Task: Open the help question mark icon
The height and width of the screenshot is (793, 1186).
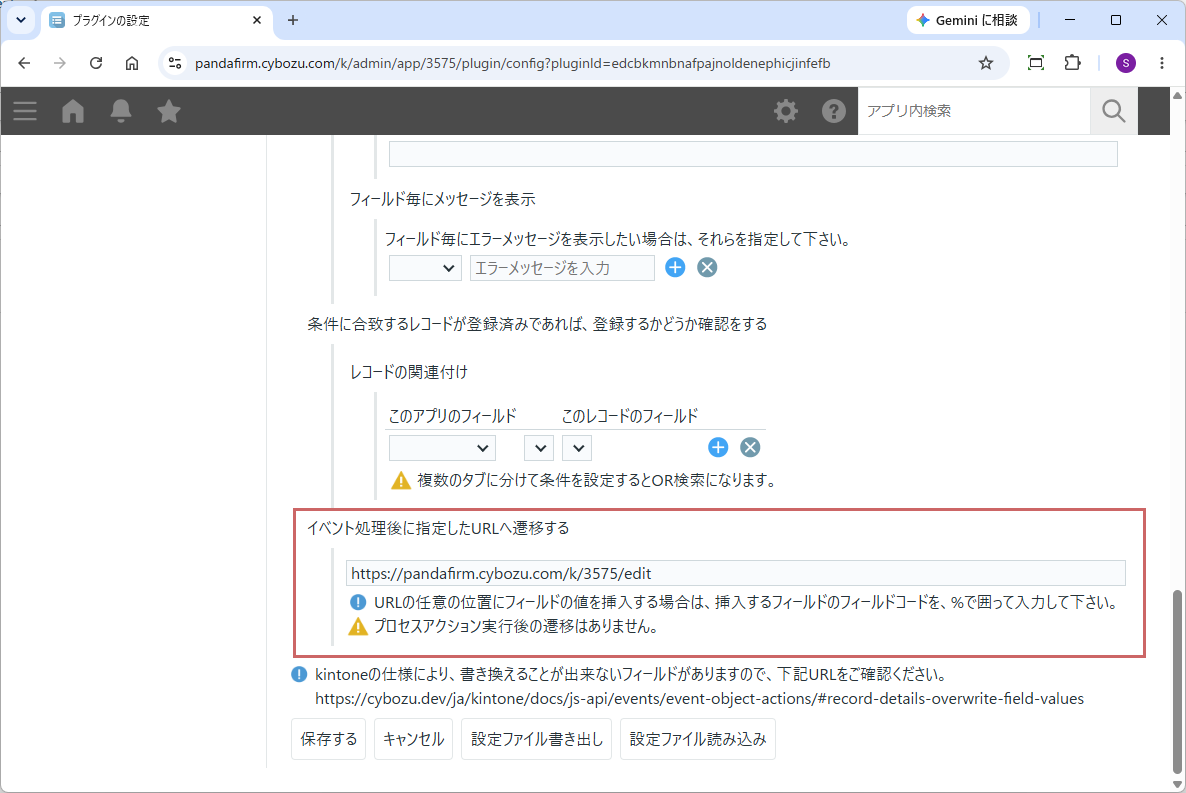Action: pyautogui.click(x=834, y=111)
